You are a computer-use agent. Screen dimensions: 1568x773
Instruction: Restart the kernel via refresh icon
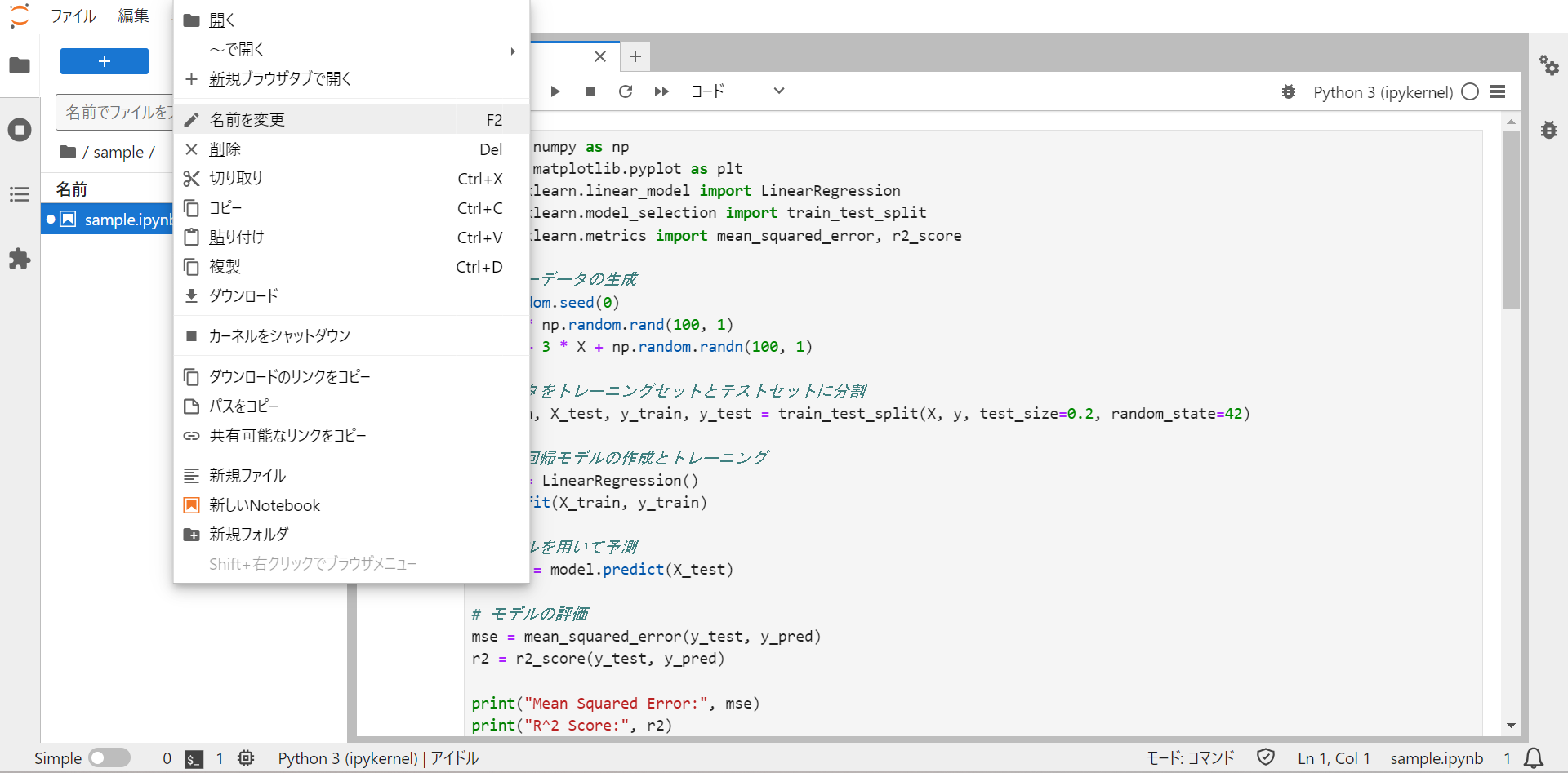click(x=626, y=91)
